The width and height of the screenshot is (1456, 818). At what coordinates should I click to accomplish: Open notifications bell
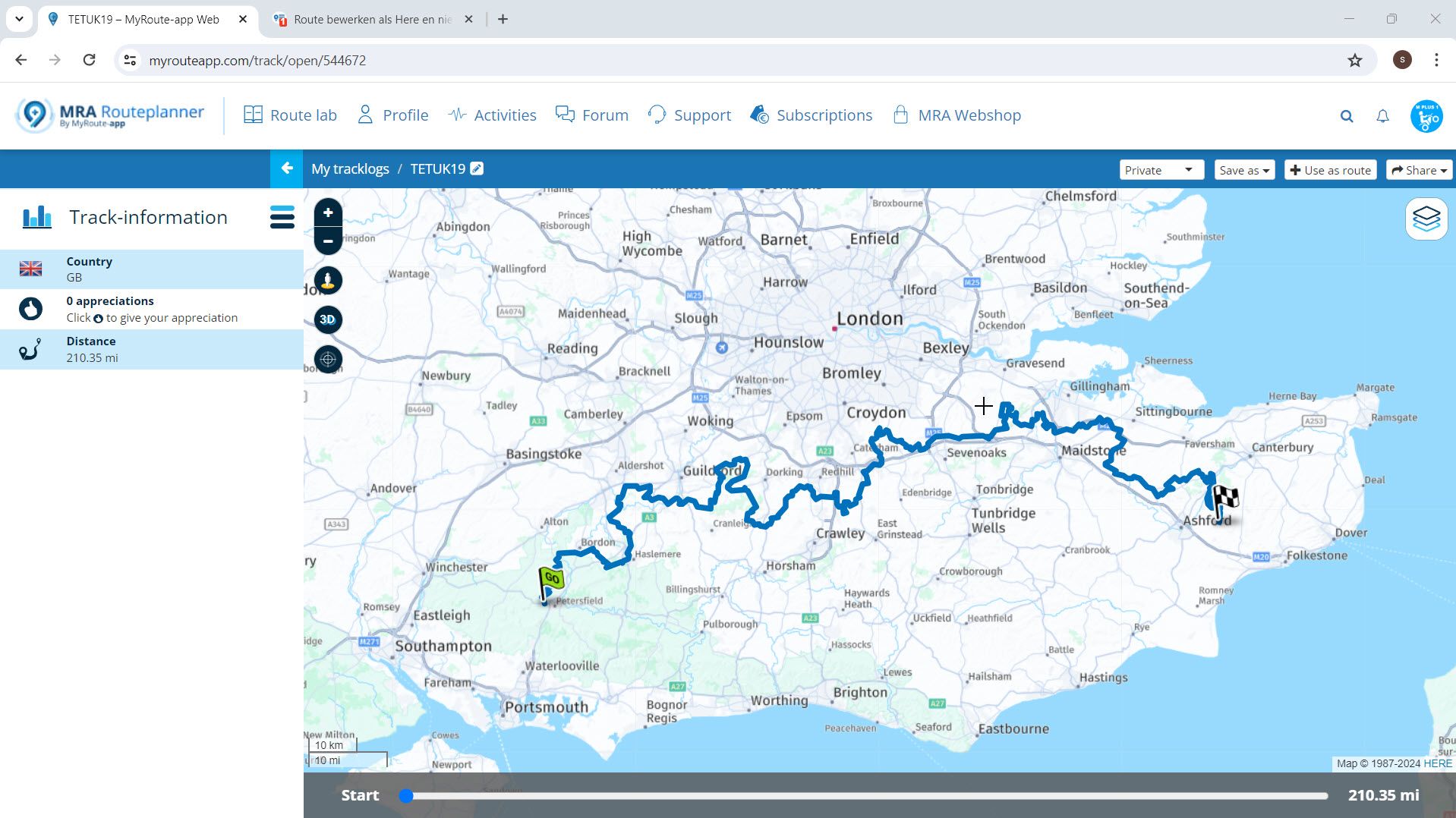click(1383, 116)
